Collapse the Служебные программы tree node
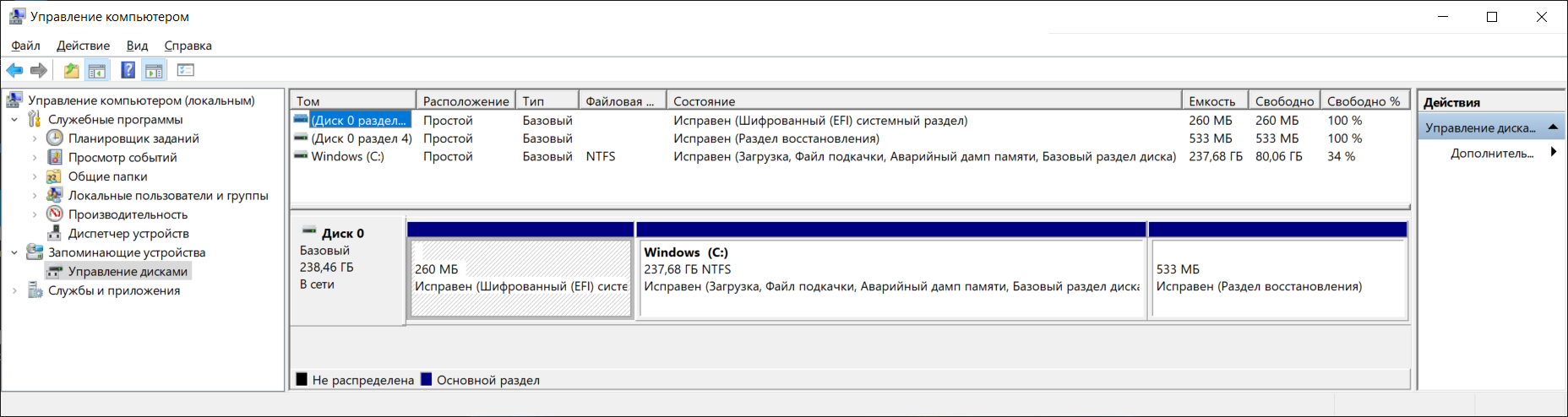Screen dimensions: 1568x417 14,120
